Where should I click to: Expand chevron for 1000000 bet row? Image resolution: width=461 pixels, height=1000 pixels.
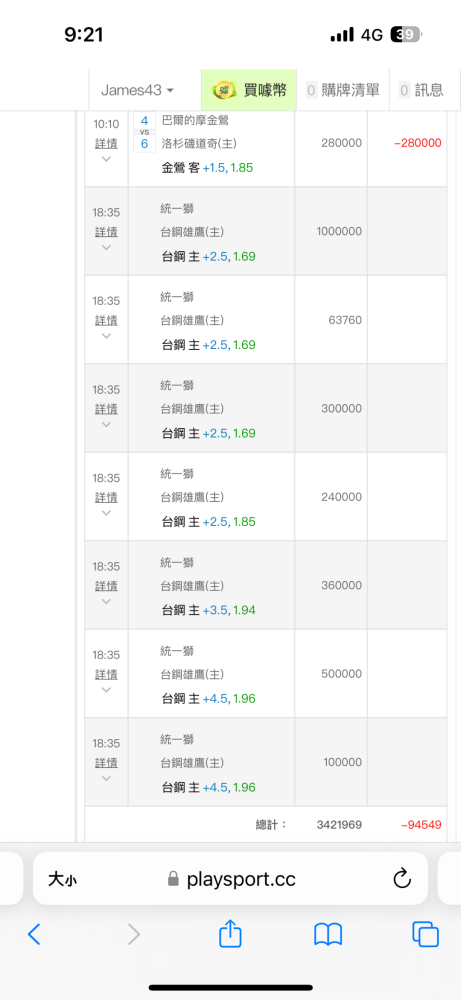click(x=106, y=247)
